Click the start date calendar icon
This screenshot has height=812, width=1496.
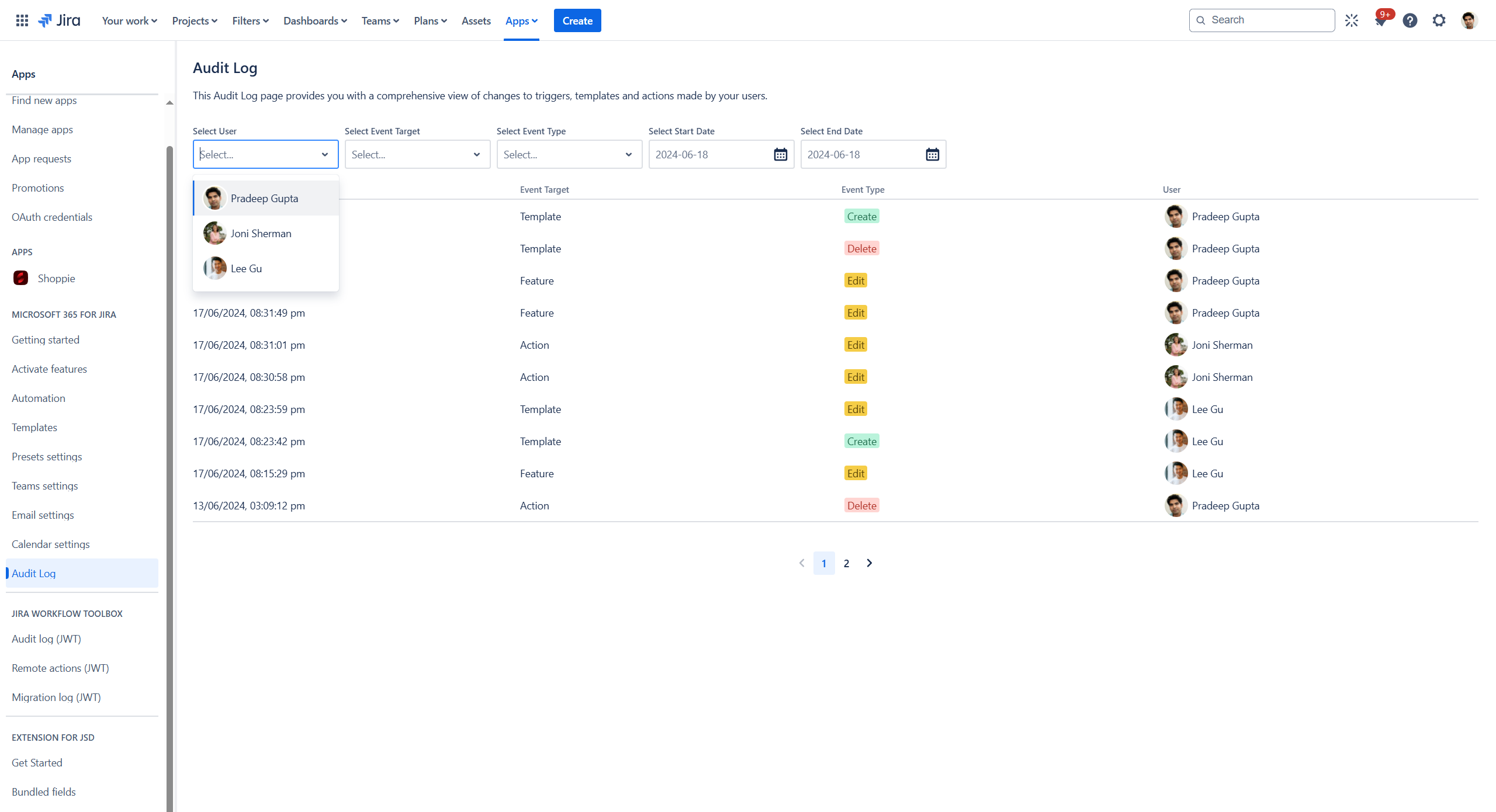tap(780, 155)
